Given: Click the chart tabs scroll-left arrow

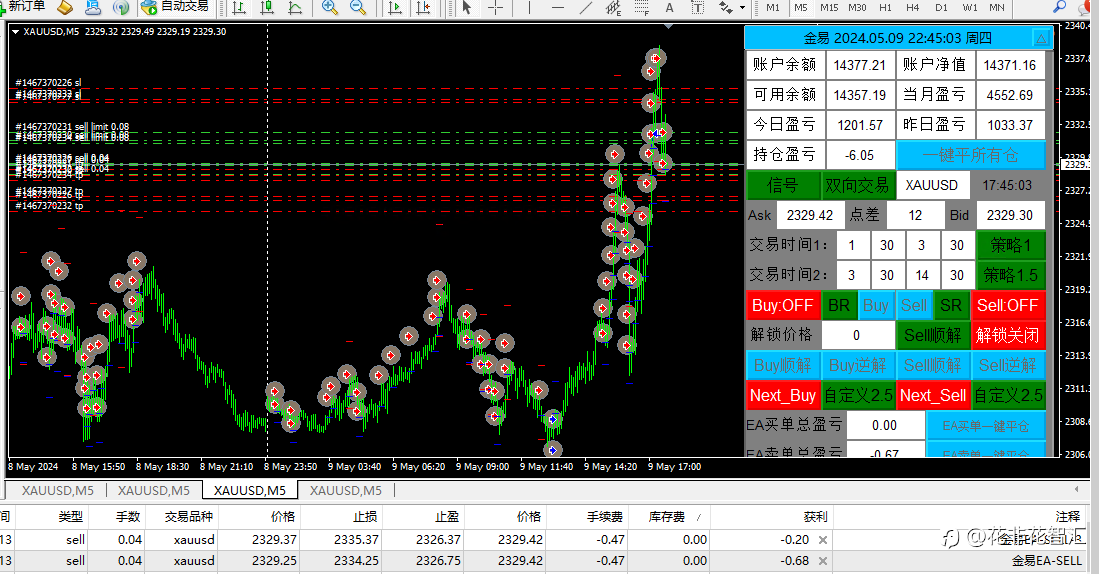Looking at the screenshot, I should coord(1077,489).
